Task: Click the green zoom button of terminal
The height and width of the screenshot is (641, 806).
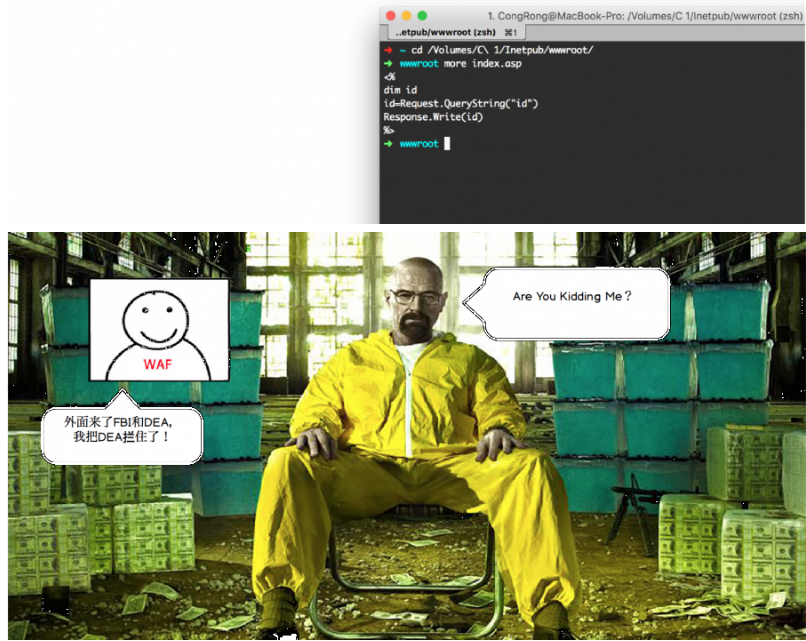Action: tap(423, 16)
